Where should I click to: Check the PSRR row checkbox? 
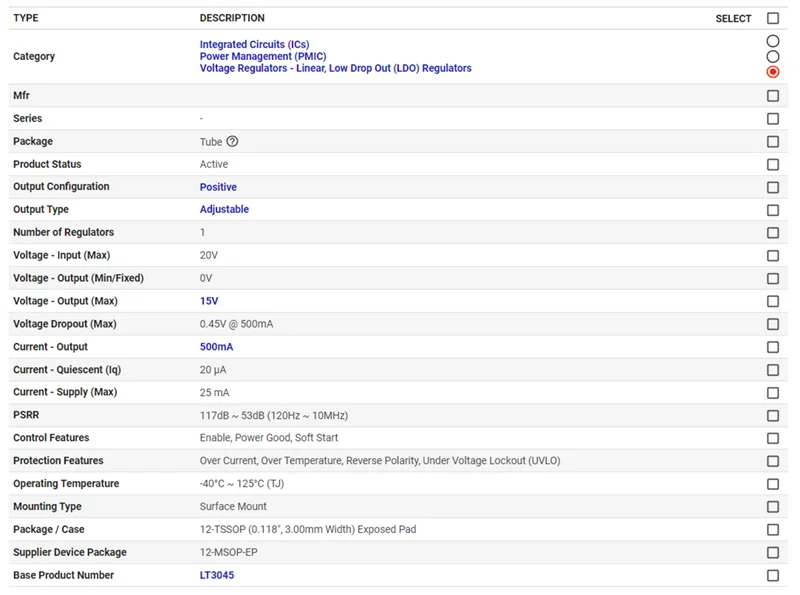tap(773, 415)
